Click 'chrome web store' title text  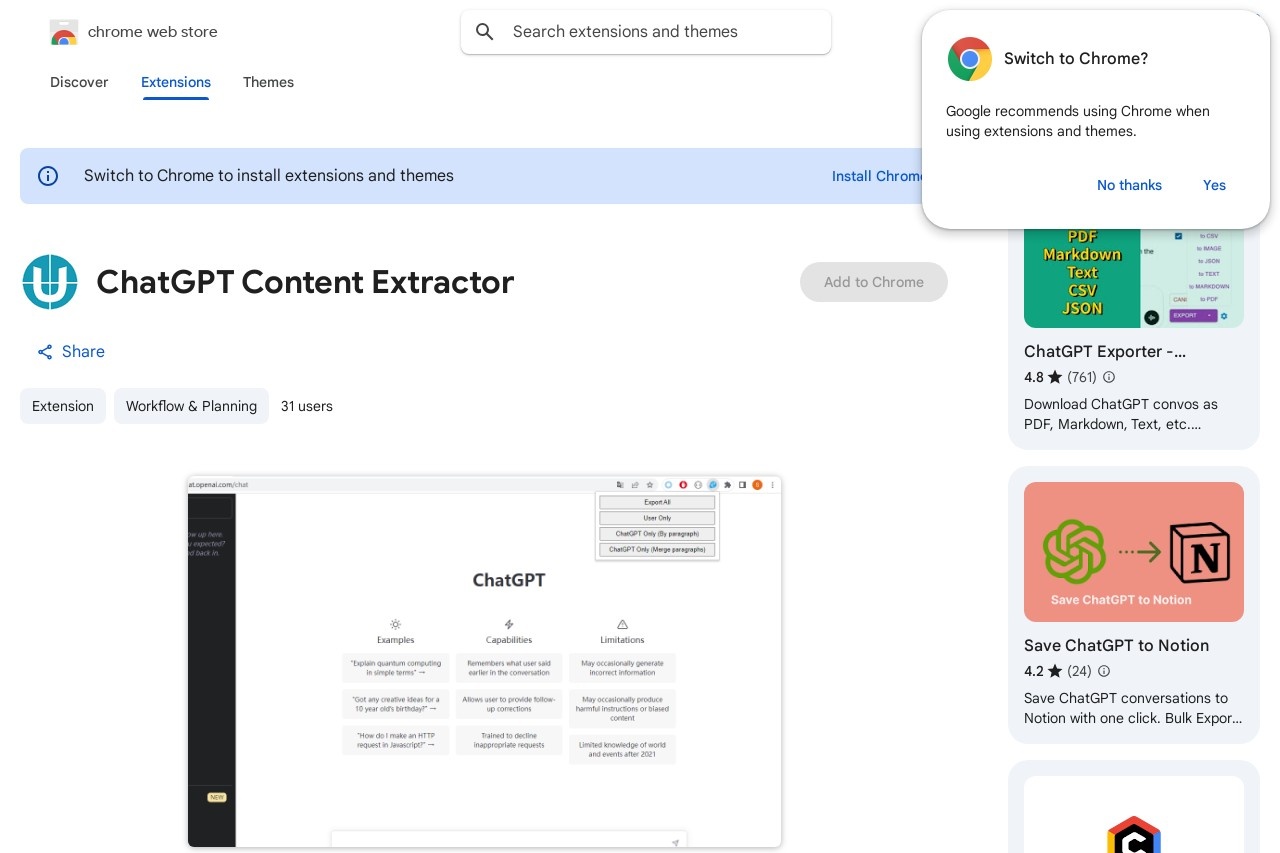[152, 32]
